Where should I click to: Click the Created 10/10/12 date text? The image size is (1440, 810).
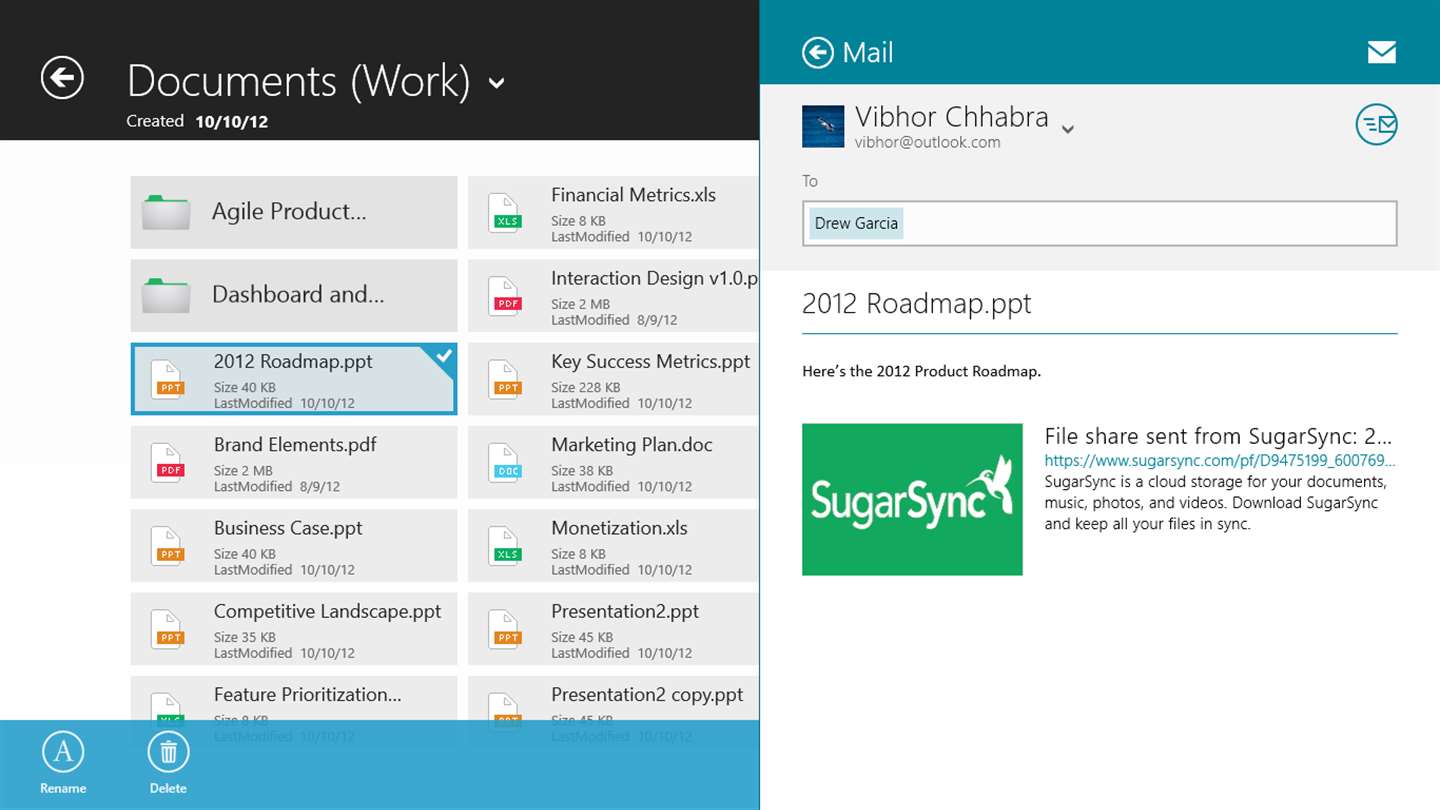pyautogui.click(x=197, y=121)
